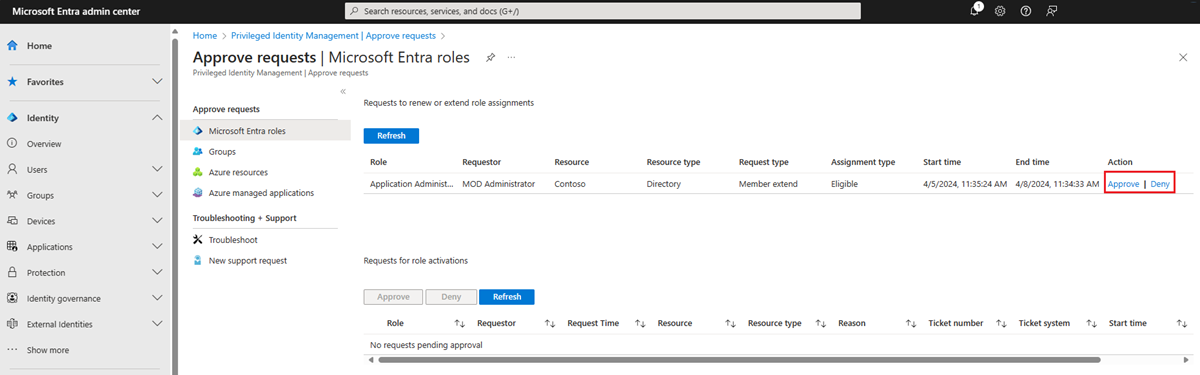1200x375 pixels.
Task: Sort activations table by Role column
Action: (x=460, y=324)
